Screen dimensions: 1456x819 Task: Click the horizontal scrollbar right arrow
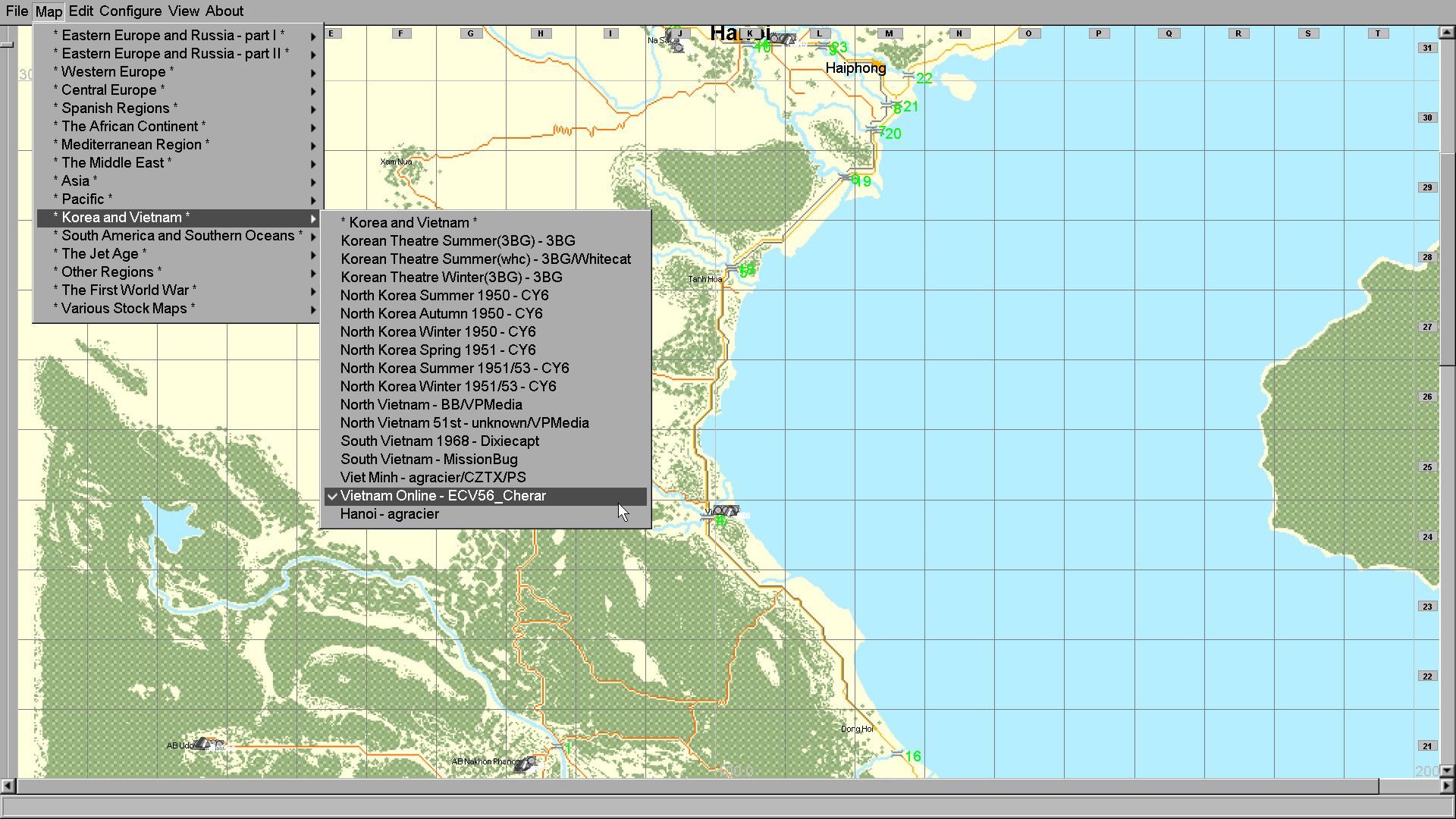pyautogui.click(x=1447, y=786)
